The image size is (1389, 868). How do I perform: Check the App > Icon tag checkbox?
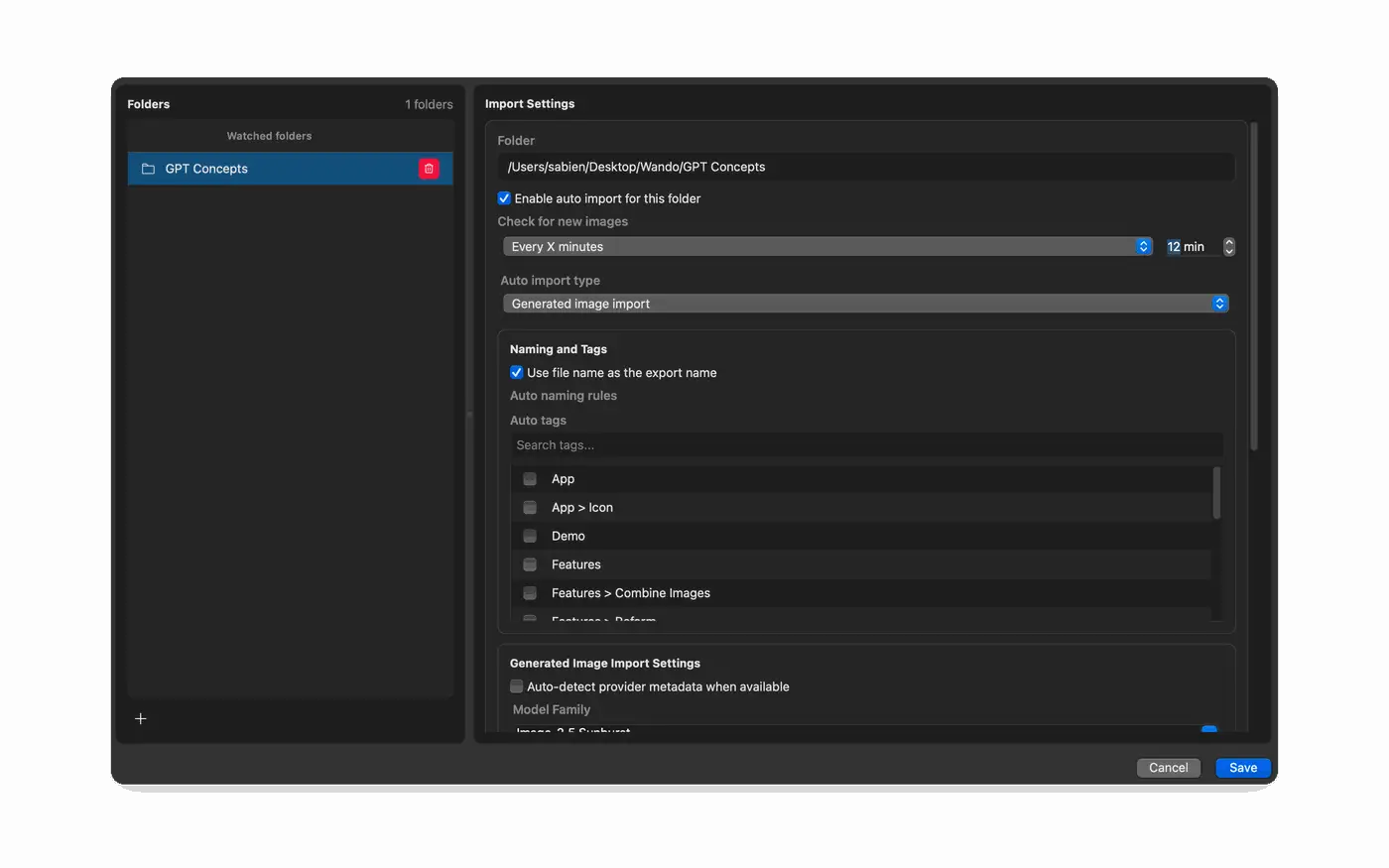pos(530,508)
